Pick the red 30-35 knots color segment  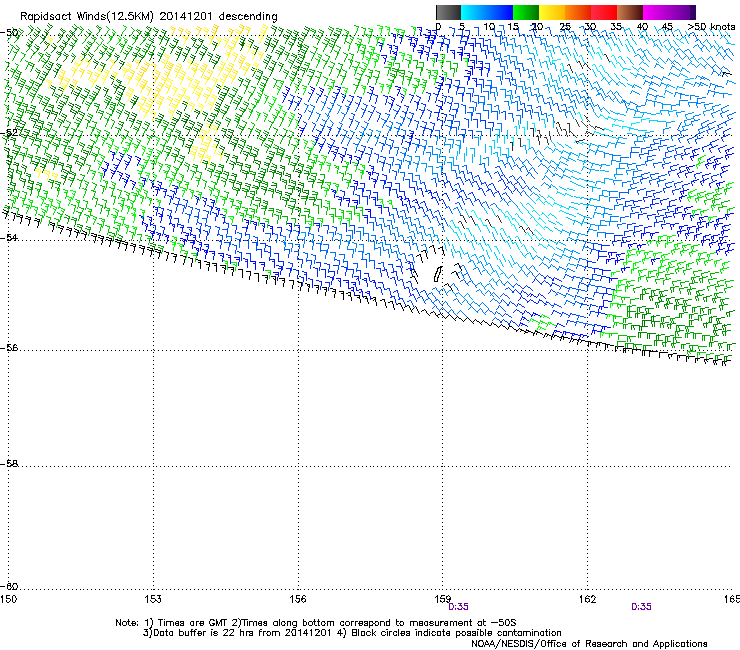coord(604,12)
